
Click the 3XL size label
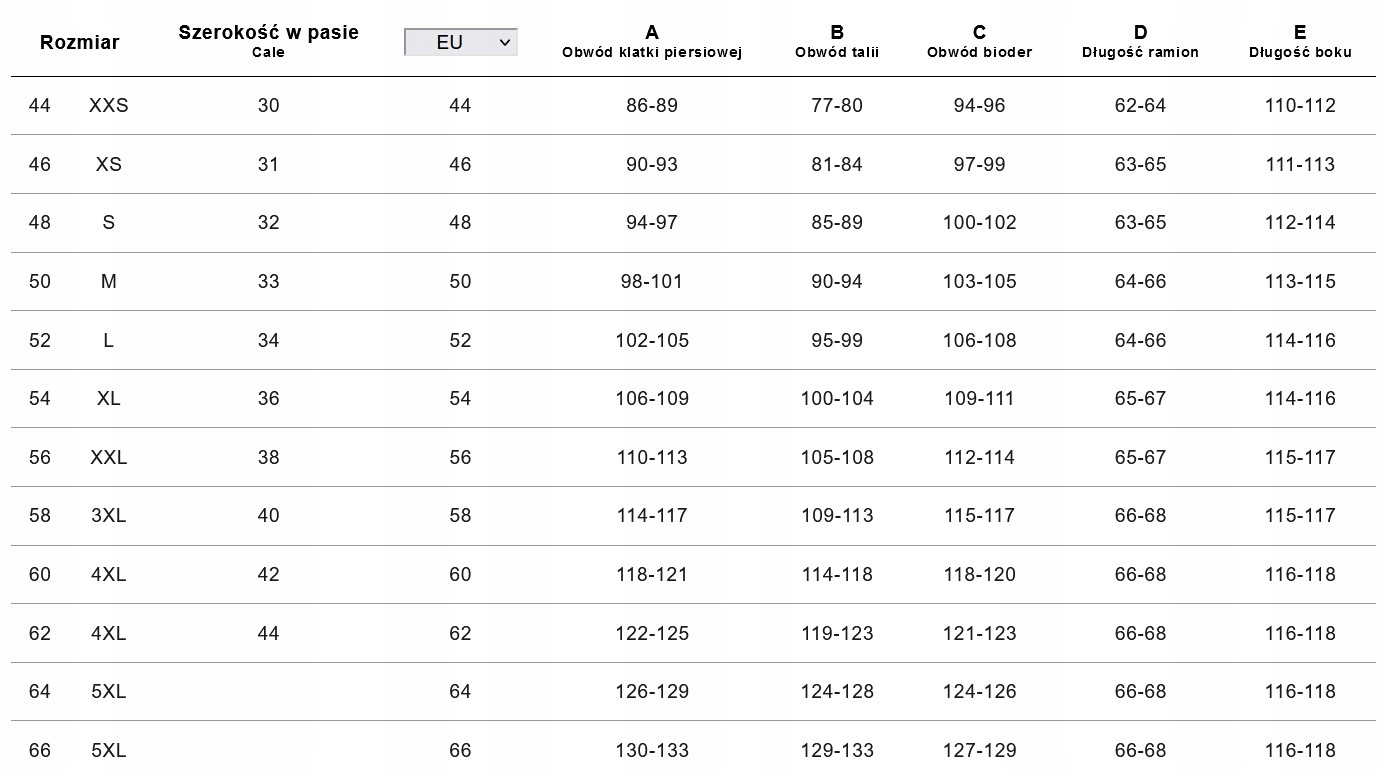pos(108,515)
